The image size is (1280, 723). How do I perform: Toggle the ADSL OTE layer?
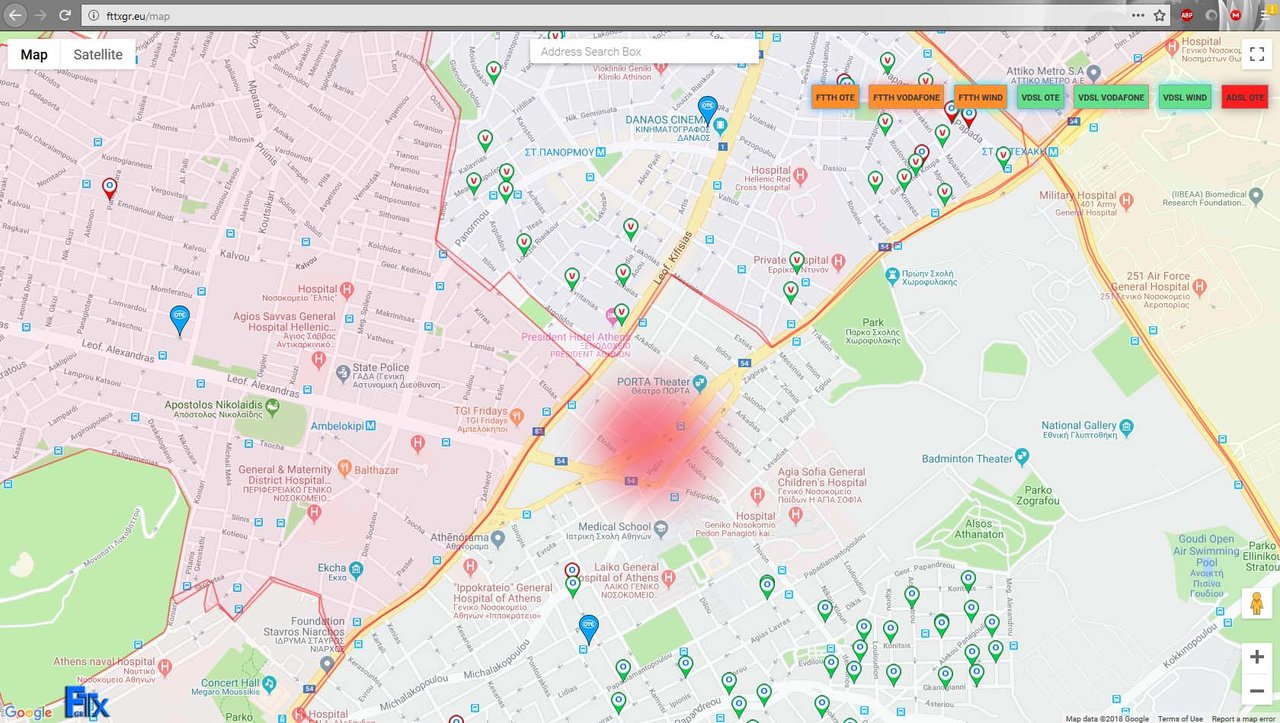click(1245, 97)
